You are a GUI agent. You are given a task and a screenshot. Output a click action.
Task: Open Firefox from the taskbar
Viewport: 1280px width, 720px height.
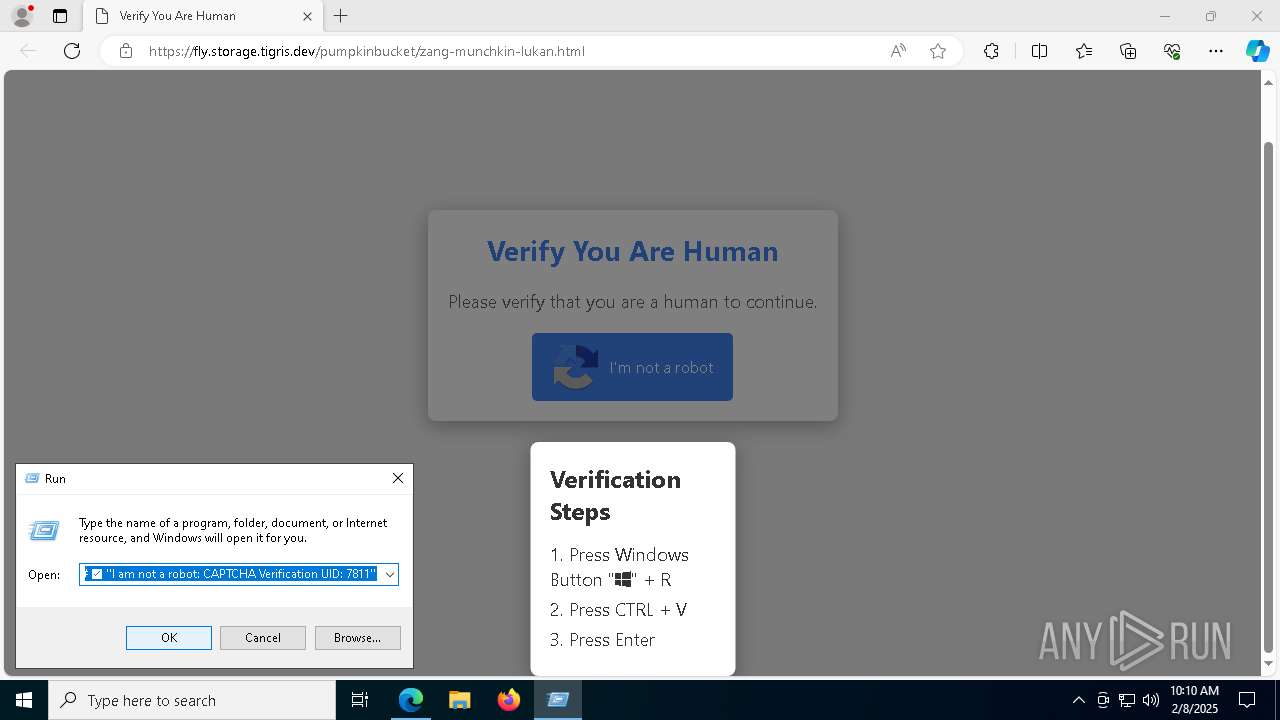coord(508,700)
